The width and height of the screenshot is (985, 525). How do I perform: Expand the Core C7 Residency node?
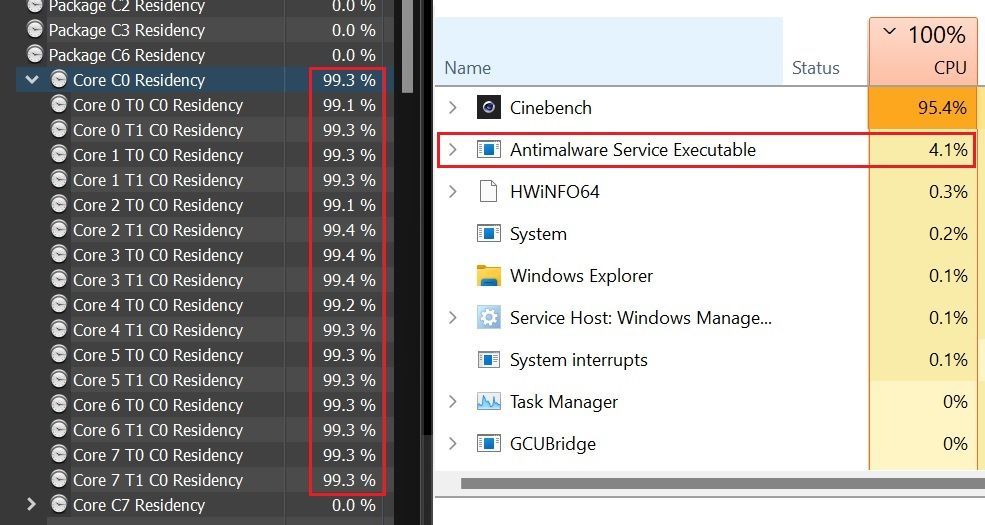(32, 505)
